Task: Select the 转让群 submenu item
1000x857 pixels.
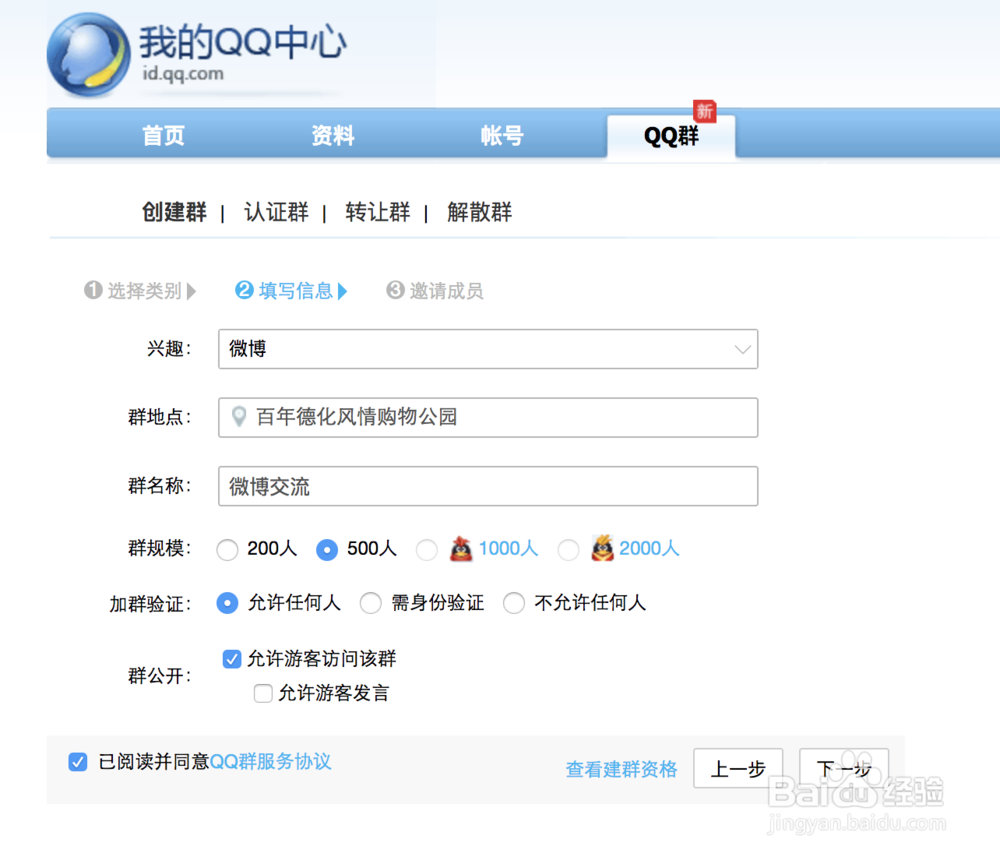Action: point(378,212)
